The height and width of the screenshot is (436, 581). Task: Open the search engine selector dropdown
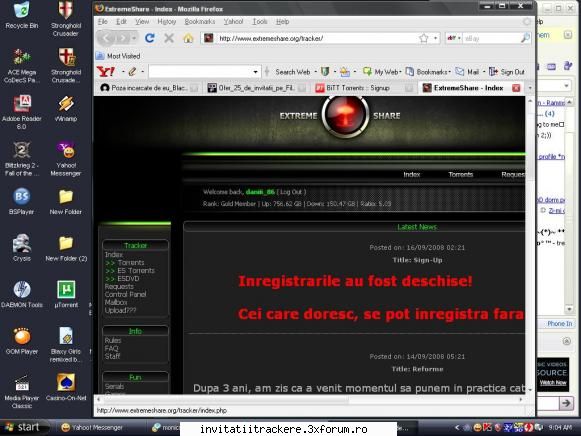click(454, 38)
